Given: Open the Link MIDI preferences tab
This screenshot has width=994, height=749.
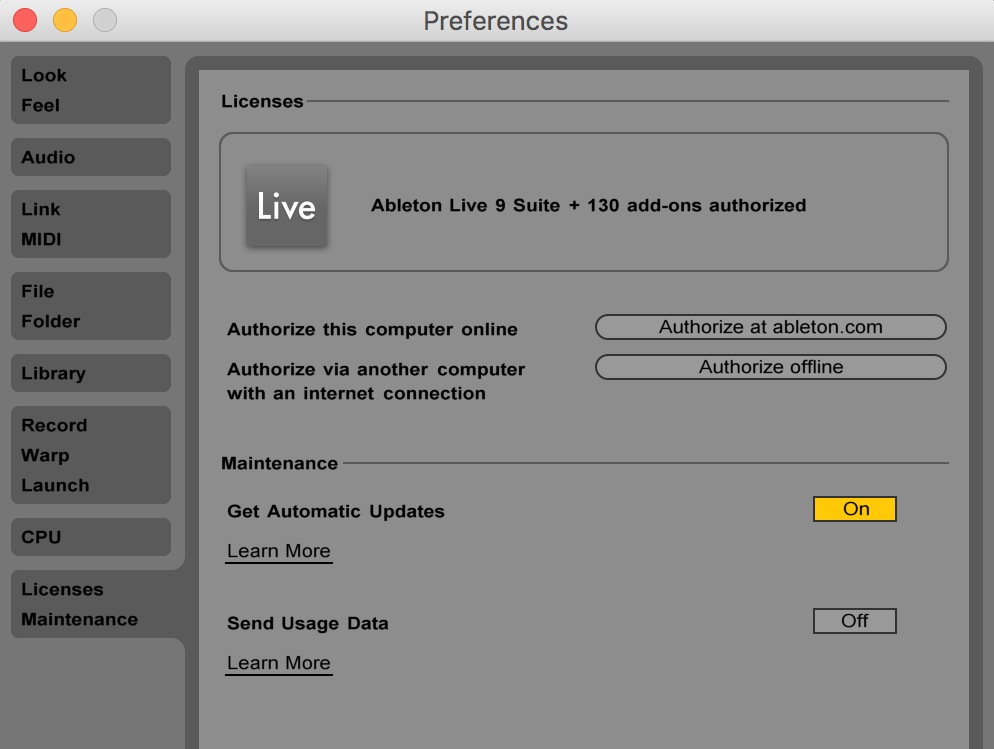Looking at the screenshot, I should (91, 224).
